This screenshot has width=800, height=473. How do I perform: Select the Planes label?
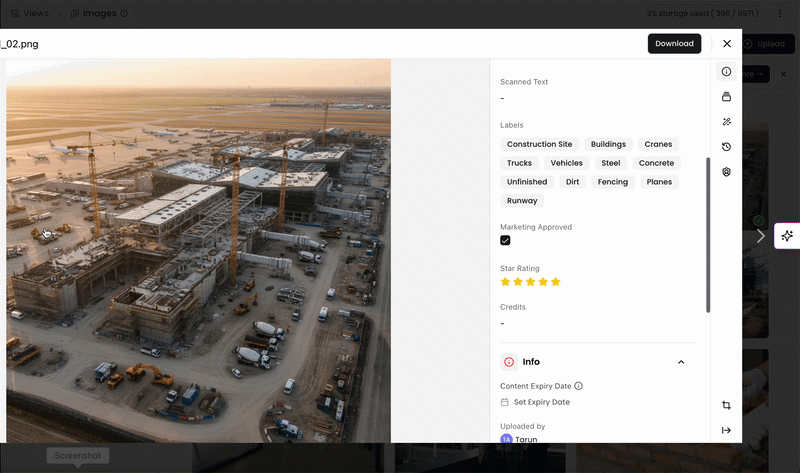tap(659, 182)
